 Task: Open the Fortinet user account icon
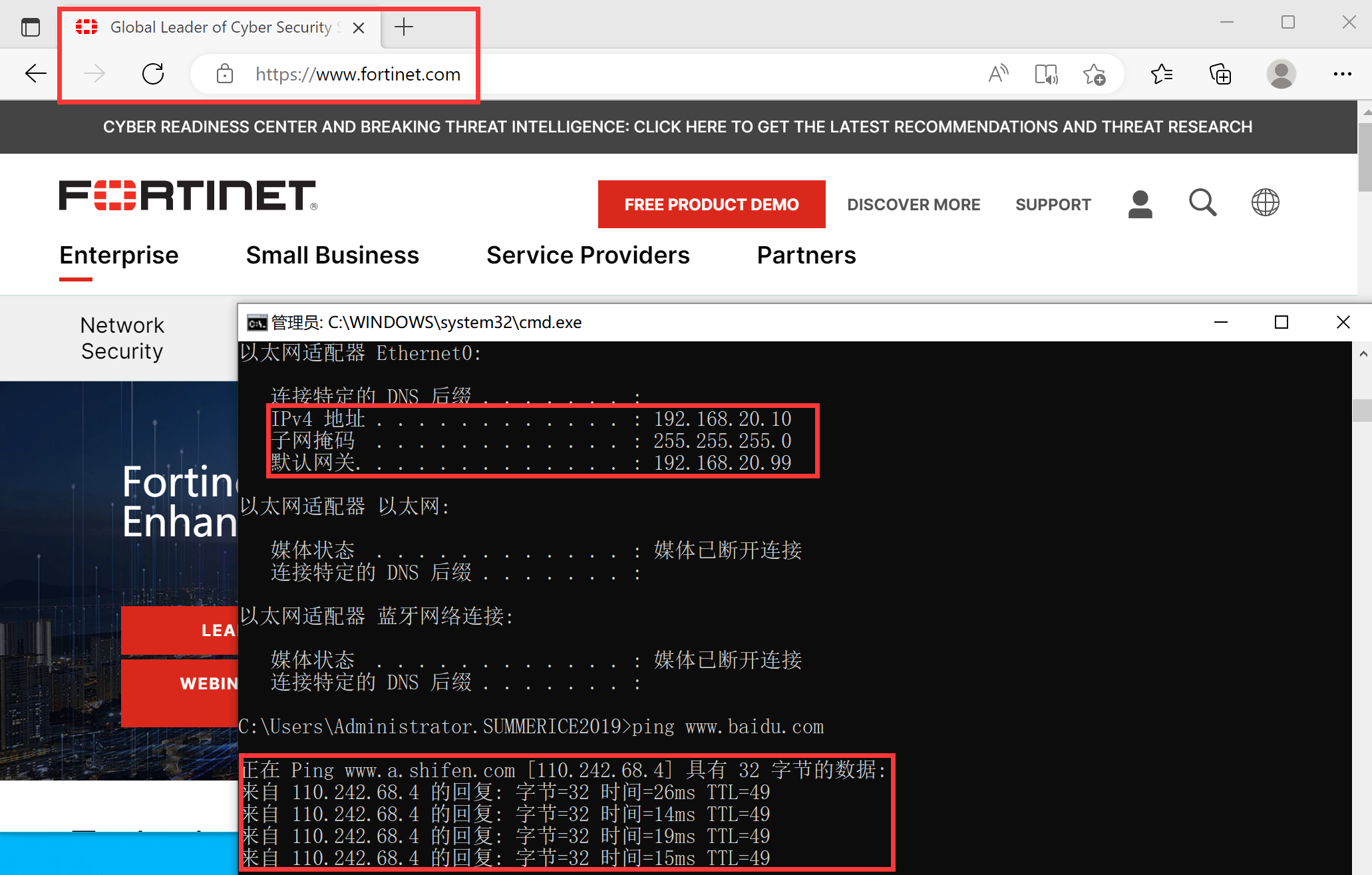[x=1140, y=204]
